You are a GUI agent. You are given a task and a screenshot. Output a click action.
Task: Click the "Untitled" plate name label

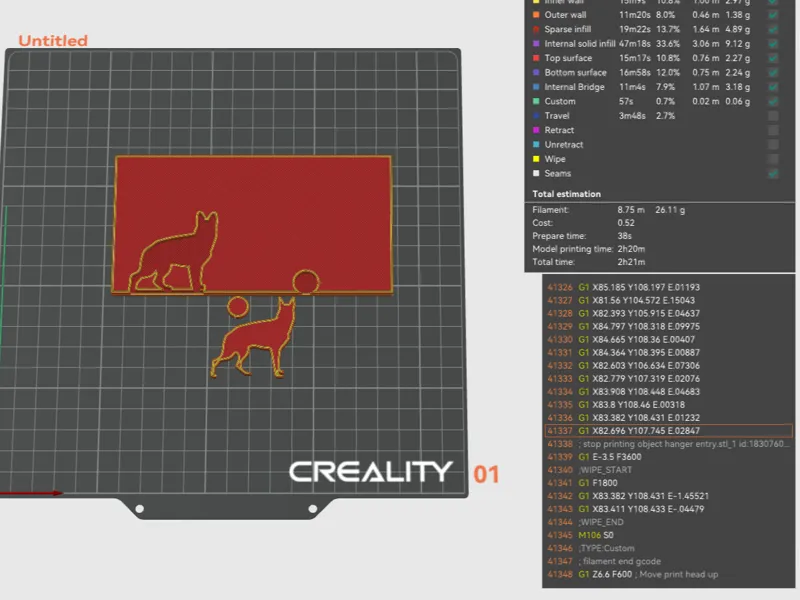tap(53, 41)
